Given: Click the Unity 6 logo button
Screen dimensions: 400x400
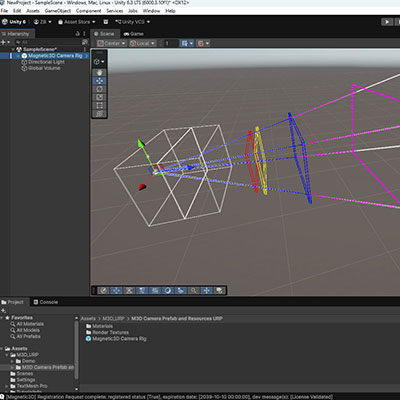Looking at the screenshot, I should point(14,22).
